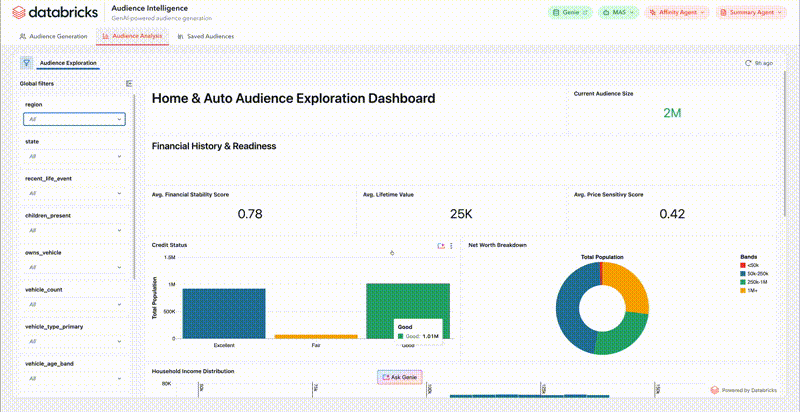The width and height of the screenshot is (800, 412).
Task: Switch to the Audience Generation tab
Action: 53,36
